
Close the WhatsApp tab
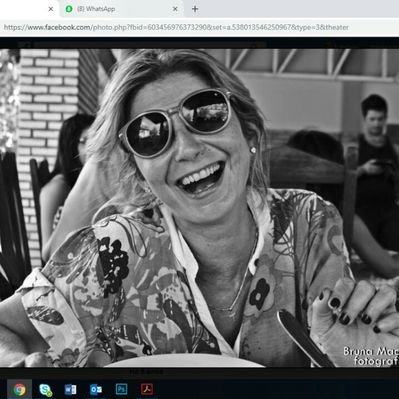coord(175,9)
